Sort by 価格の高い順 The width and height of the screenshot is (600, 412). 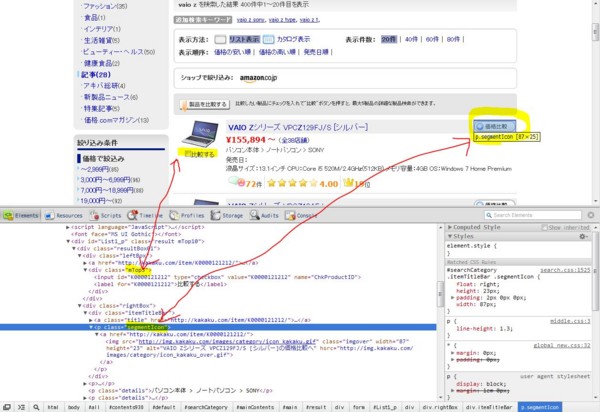pyautogui.click(x=277, y=52)
